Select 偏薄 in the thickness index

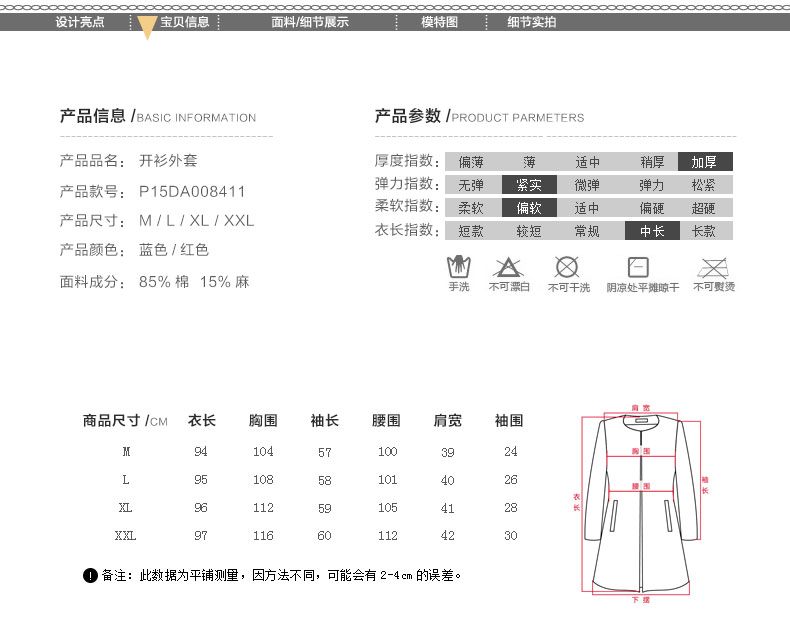click(471, 162)
